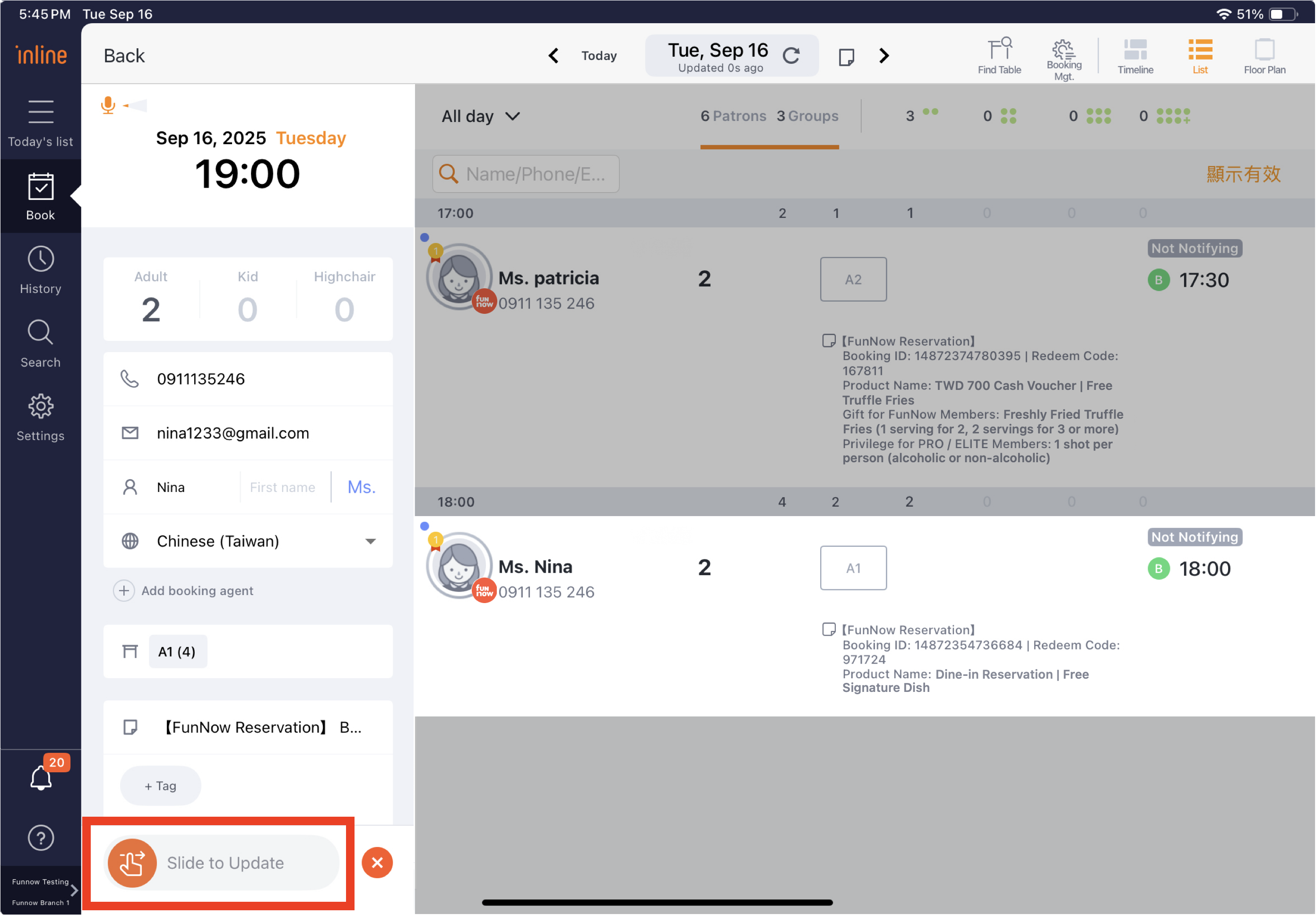1316x915 pixels.
Task: Click the Back button
Action: (124, 56)
